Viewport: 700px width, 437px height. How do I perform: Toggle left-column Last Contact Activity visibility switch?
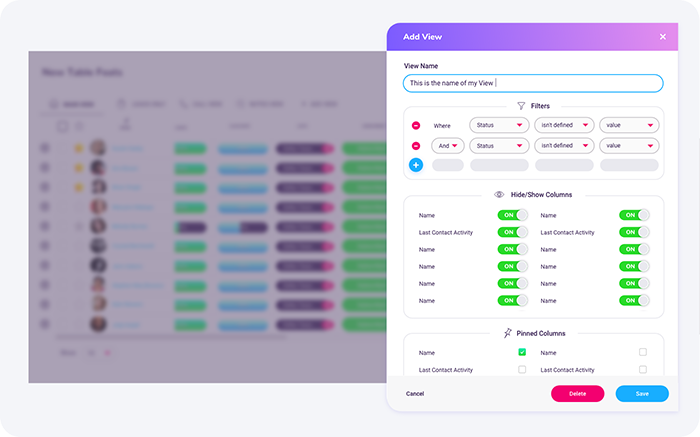[512, 232]
